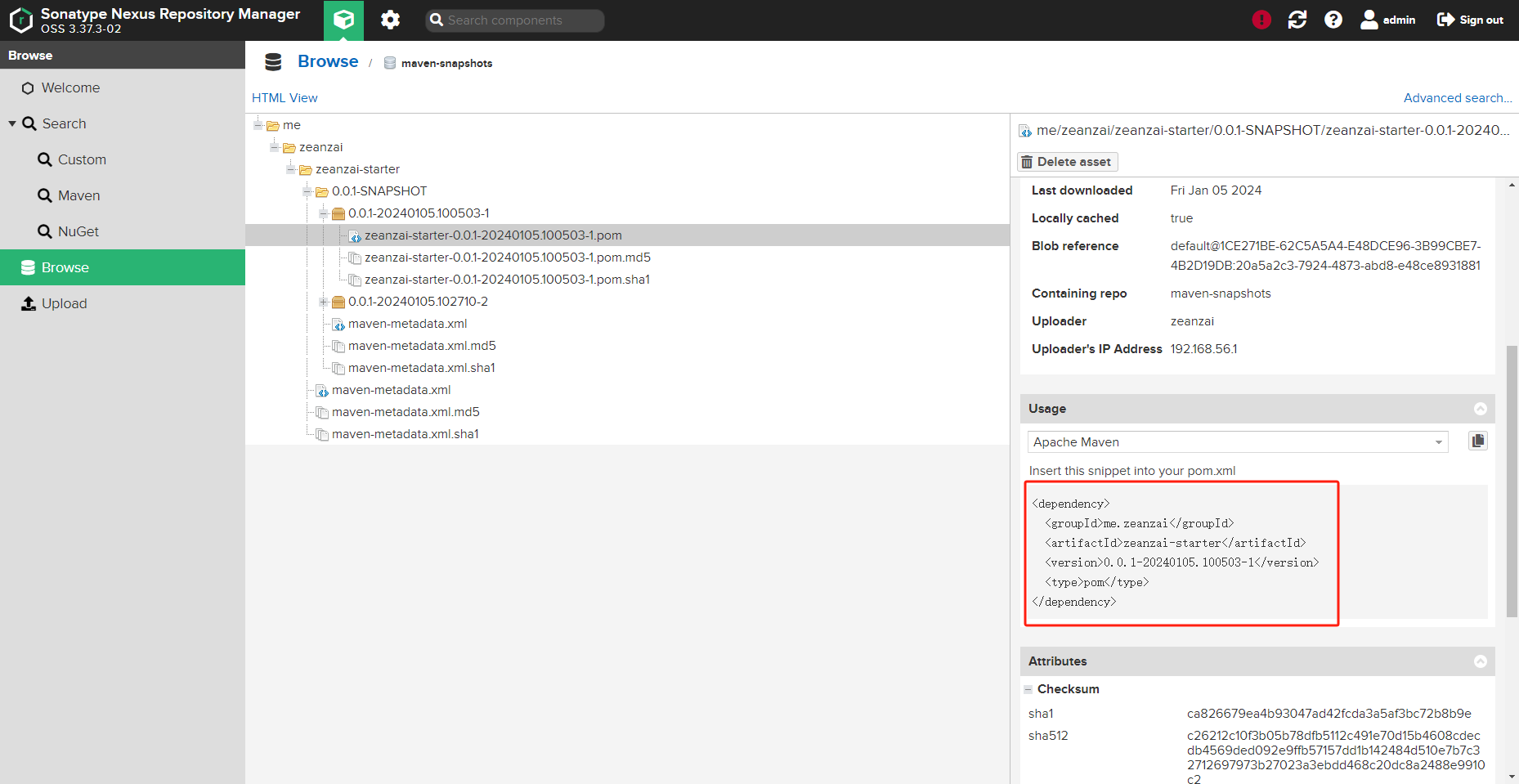1519x784 pixels.
Task: Click the Browse cube icon in header
Action: [x=343, y=20]
